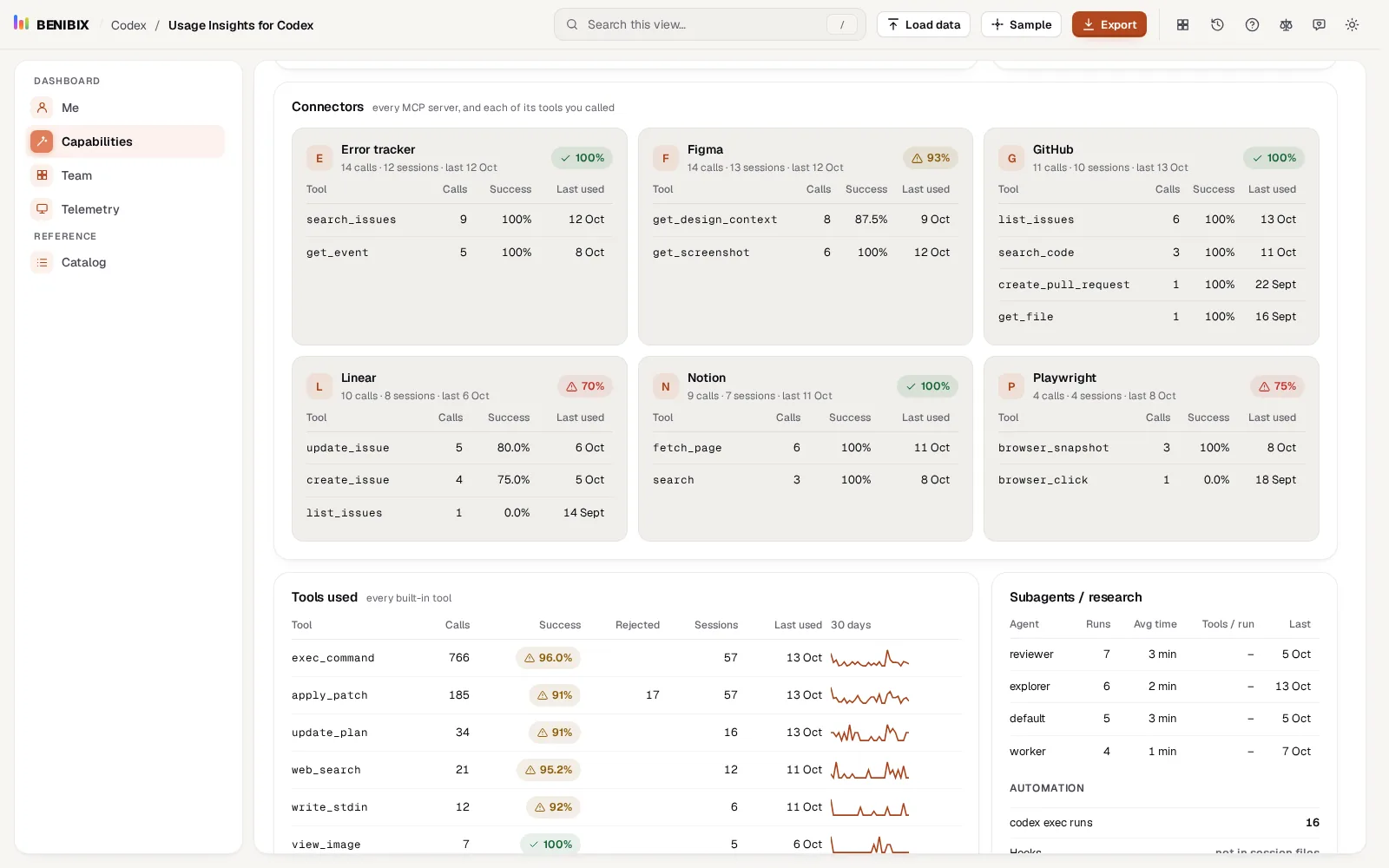Select the create_pull_request tool row
Image resolution: width=1389 pixels, height=868 pixels.
1151,285
